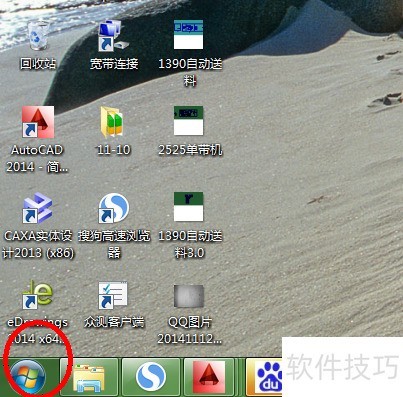Click the 搜狗高速浏览器 label text
This screenshot has height=397, width=403.
coord(114,244)
